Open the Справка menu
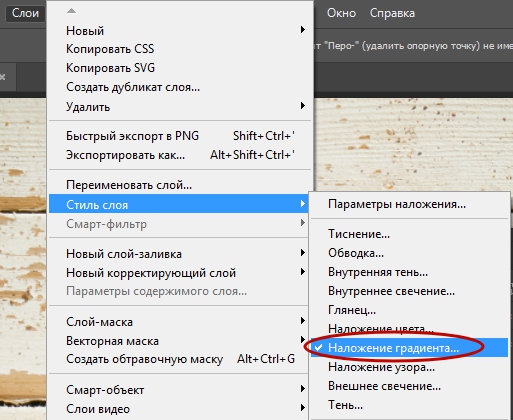513x420 pixels. click(392, 14)
